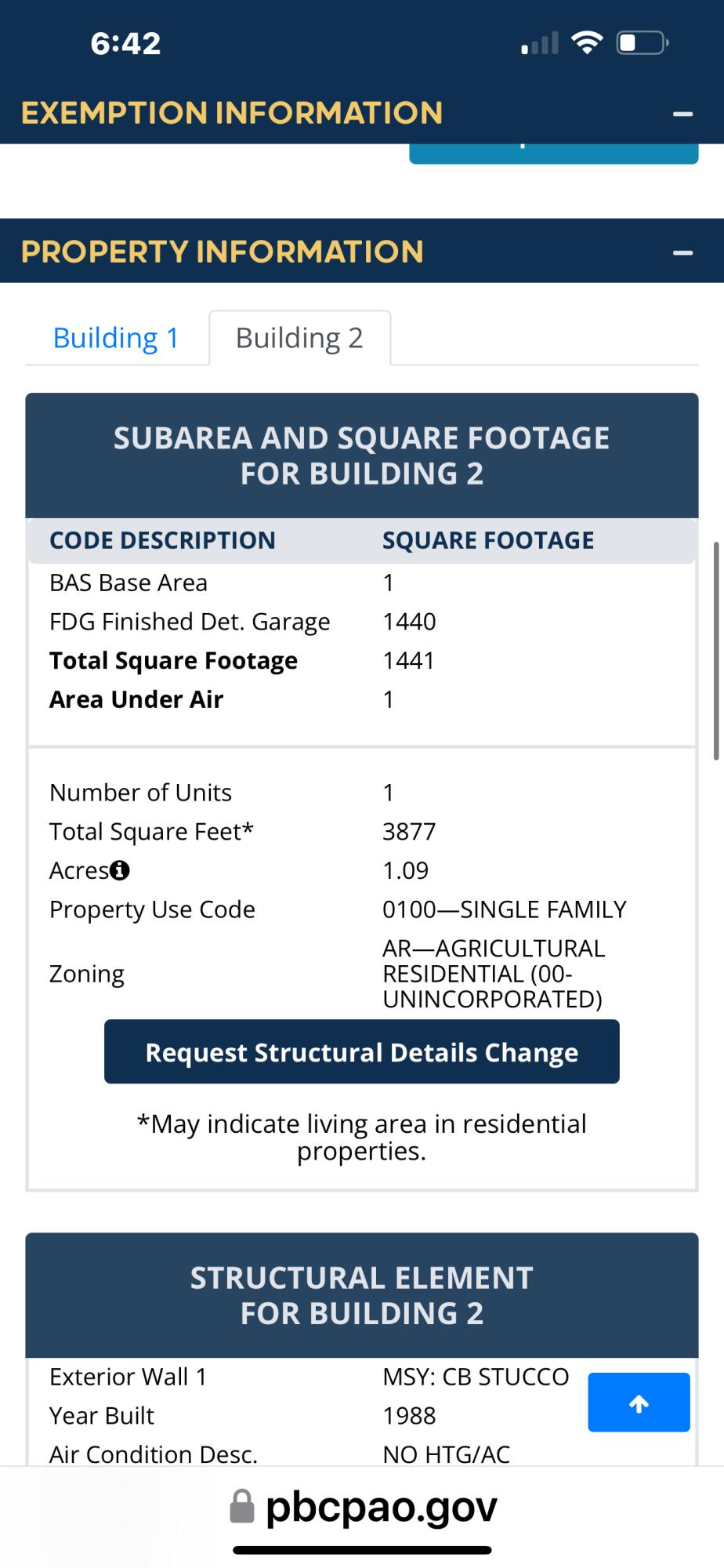Tap the Exemption Information header title
This screenshot has height=1568, width=724.
click(x=232, y=113)
